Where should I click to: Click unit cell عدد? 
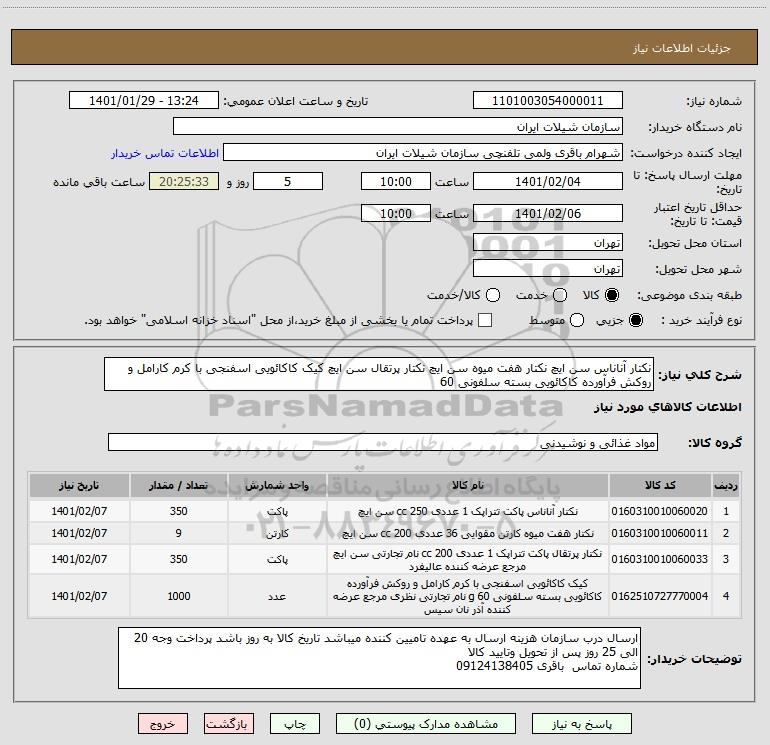pyautogui.click(x=277, y=596)
